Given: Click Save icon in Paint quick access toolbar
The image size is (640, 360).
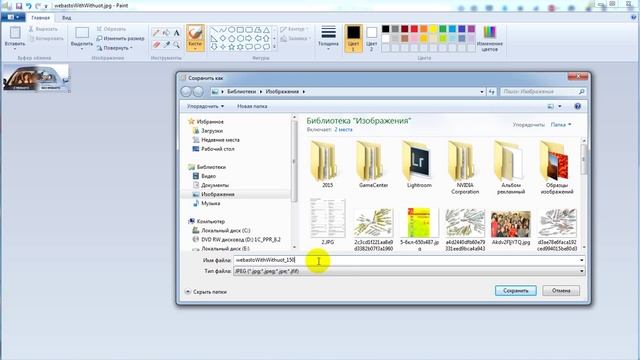Looking at the screenshot, I should pyautogui.click(x=19, y=6).
